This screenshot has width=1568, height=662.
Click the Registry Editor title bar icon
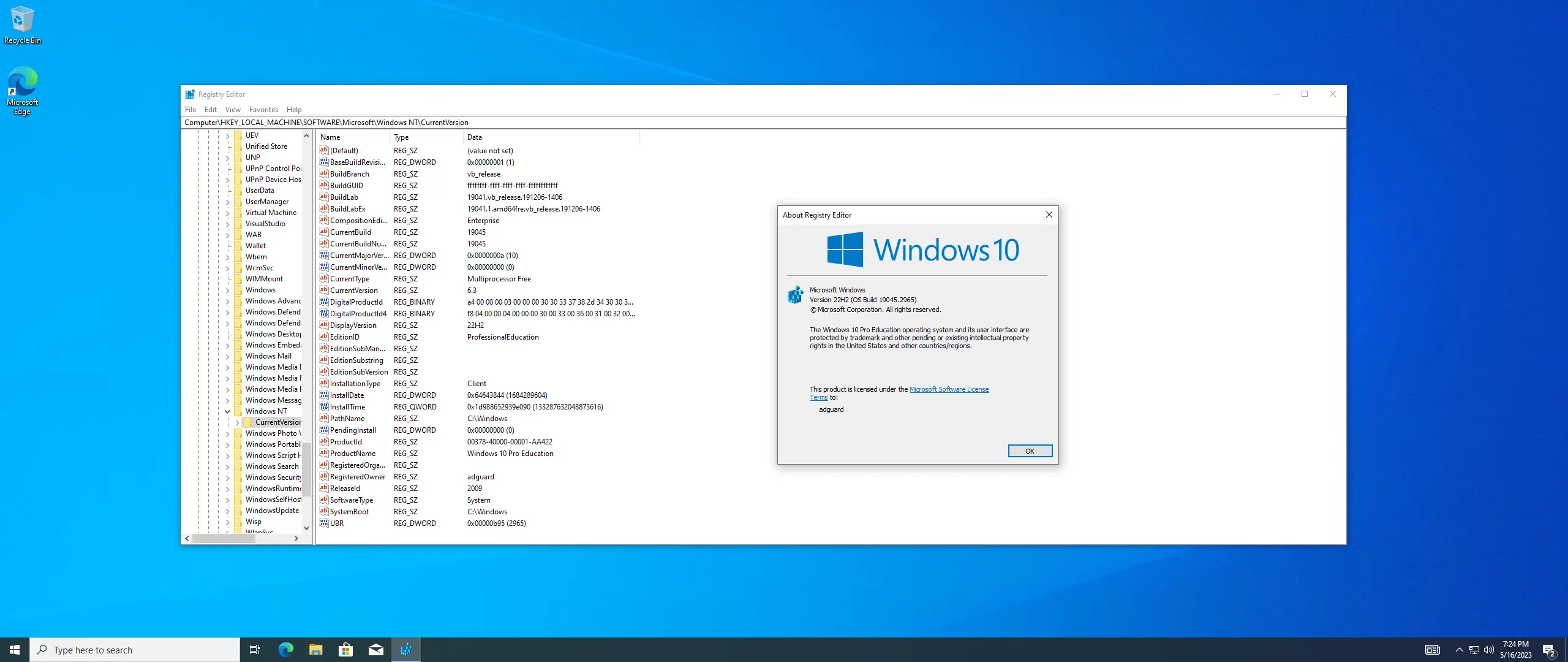(190, 94)
